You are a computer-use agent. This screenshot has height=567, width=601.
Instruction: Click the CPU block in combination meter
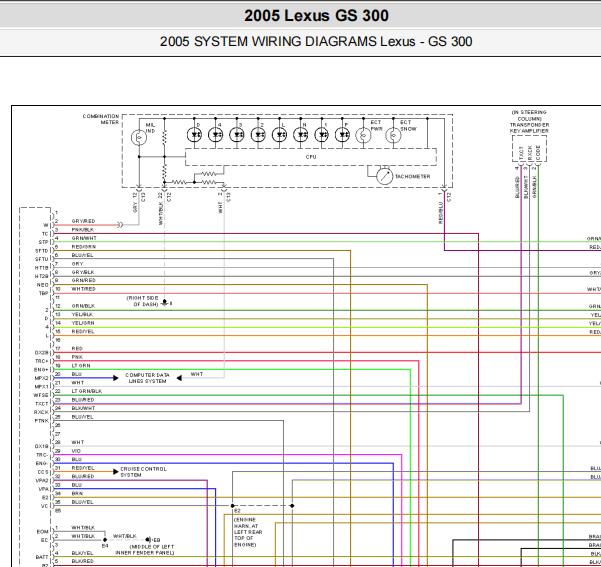click(x=311, y=157)
